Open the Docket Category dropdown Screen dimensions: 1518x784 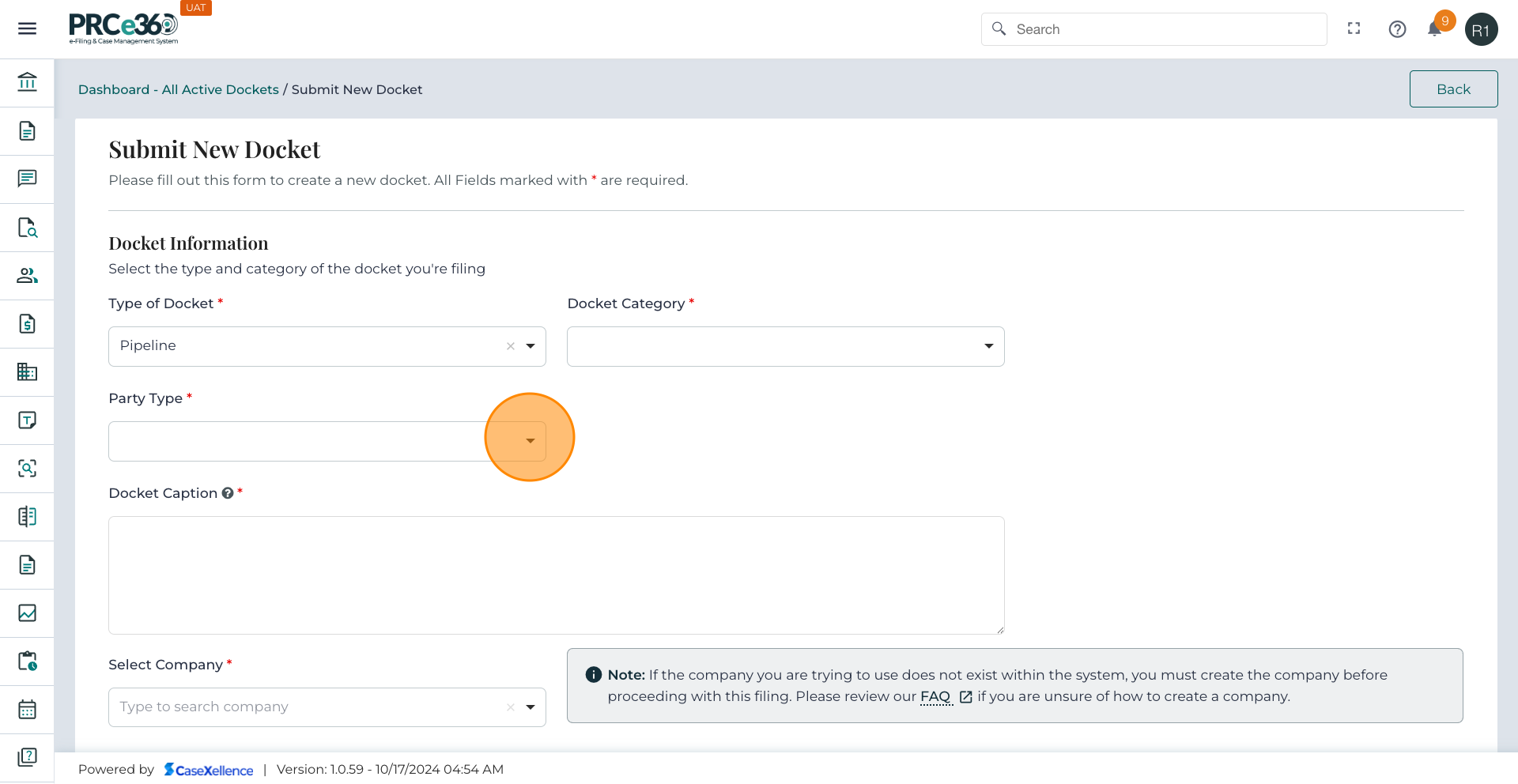pyautogui.click(x=988, y=346)
